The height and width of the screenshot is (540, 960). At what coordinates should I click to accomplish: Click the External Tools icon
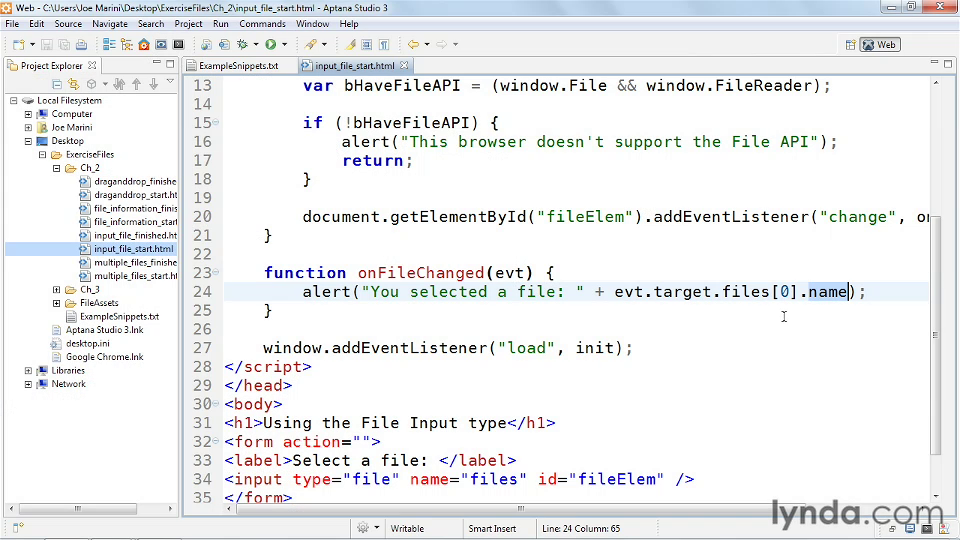[311, 45]
